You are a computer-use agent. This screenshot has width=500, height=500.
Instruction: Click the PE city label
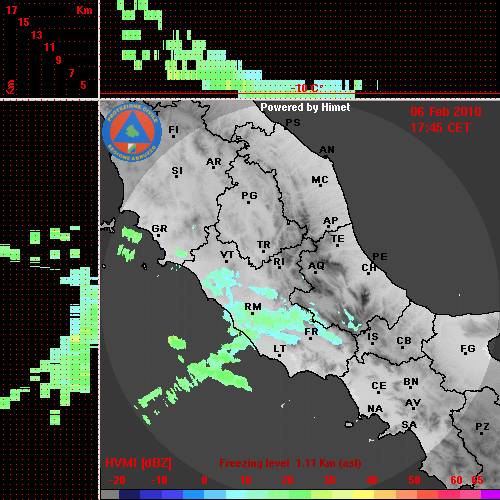click(x=380, y=257)
